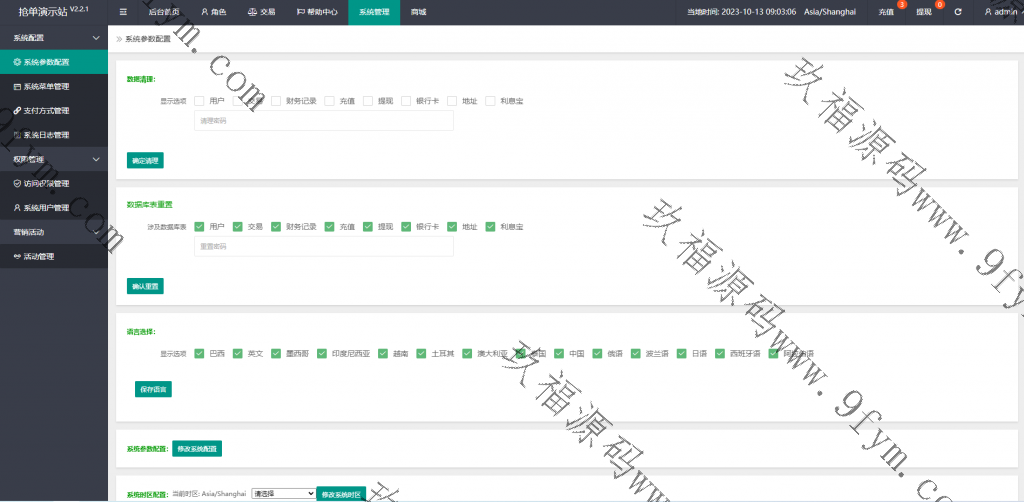This screenshot has height=502, width=1024.
Task: Click the 活动管理 sidebar icon
Action: click(x=17, y=257)
